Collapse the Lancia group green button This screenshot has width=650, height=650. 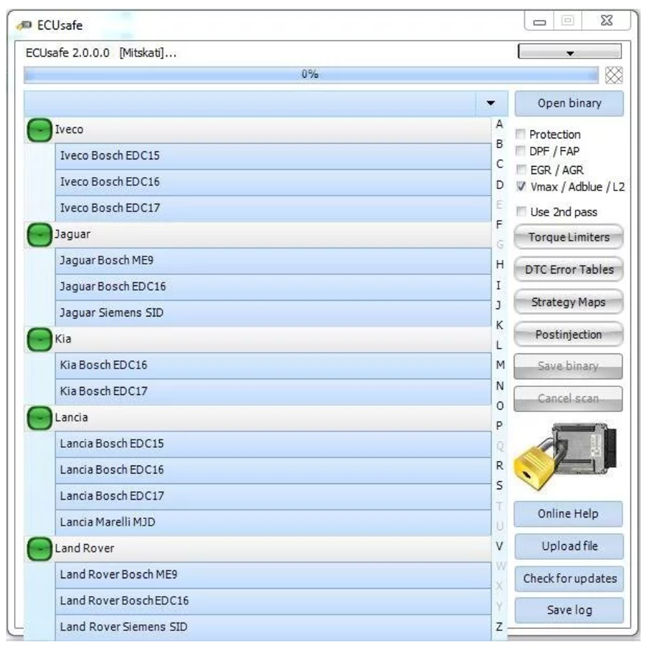(39, 418)
